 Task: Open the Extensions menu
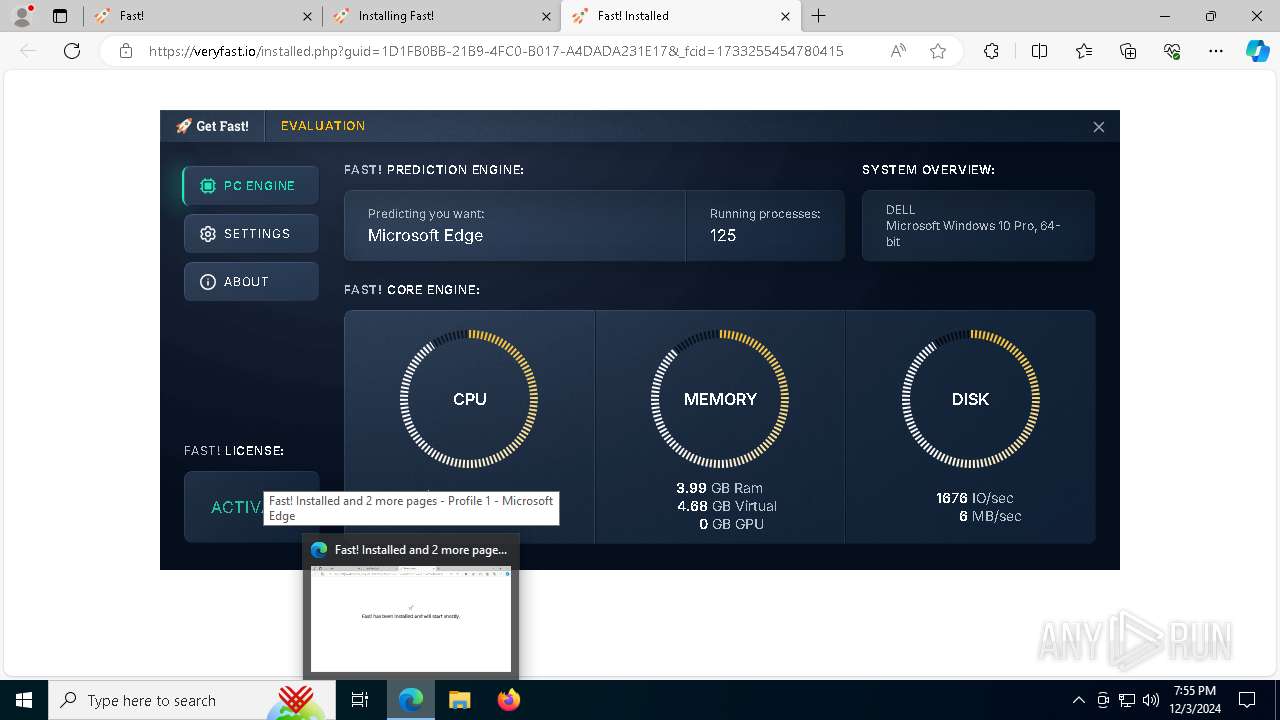coord(991,51)
